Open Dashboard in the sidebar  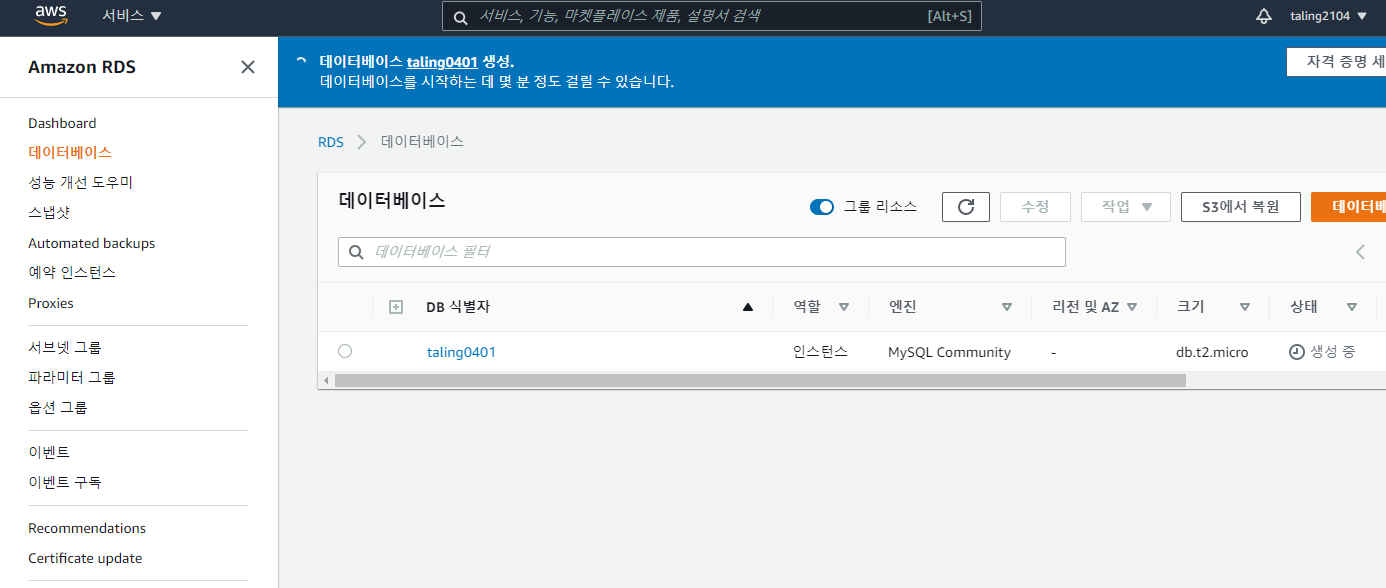62,123
